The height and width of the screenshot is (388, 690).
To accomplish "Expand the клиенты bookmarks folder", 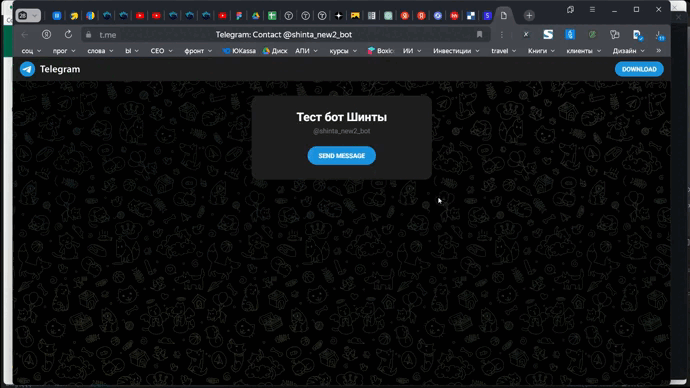I will (x=584, y=51).
